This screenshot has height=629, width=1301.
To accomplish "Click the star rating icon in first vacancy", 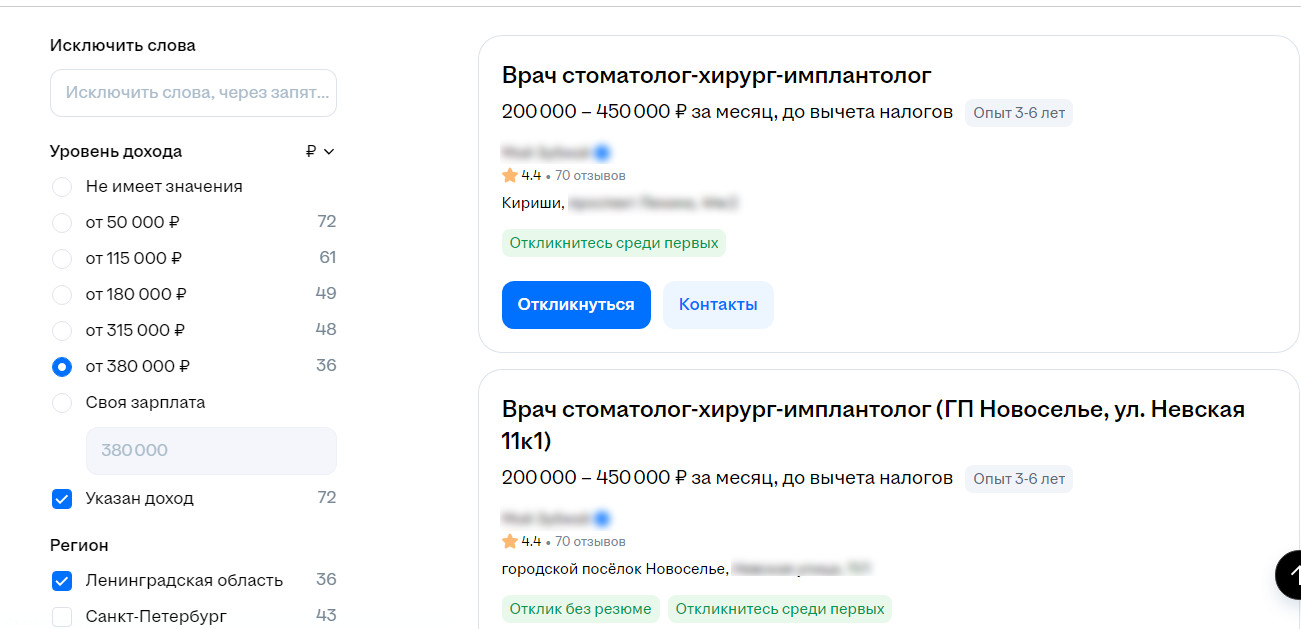I will [510, 175].
